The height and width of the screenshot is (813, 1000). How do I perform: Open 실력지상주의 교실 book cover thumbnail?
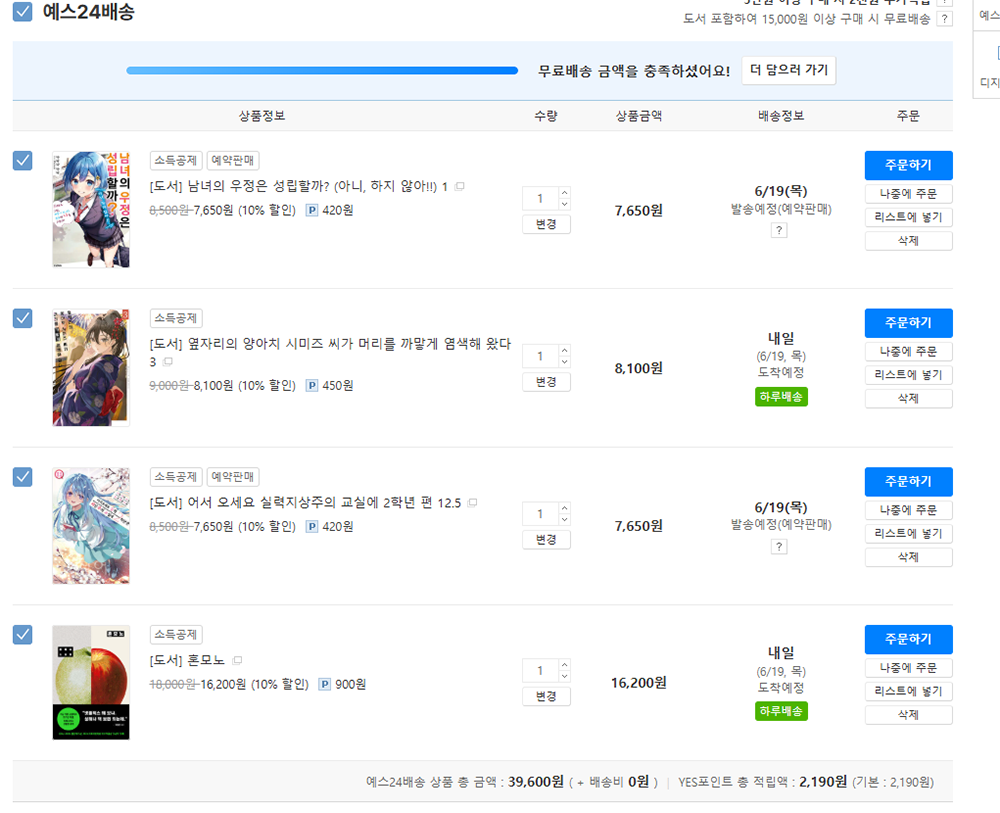coord(91,525)
